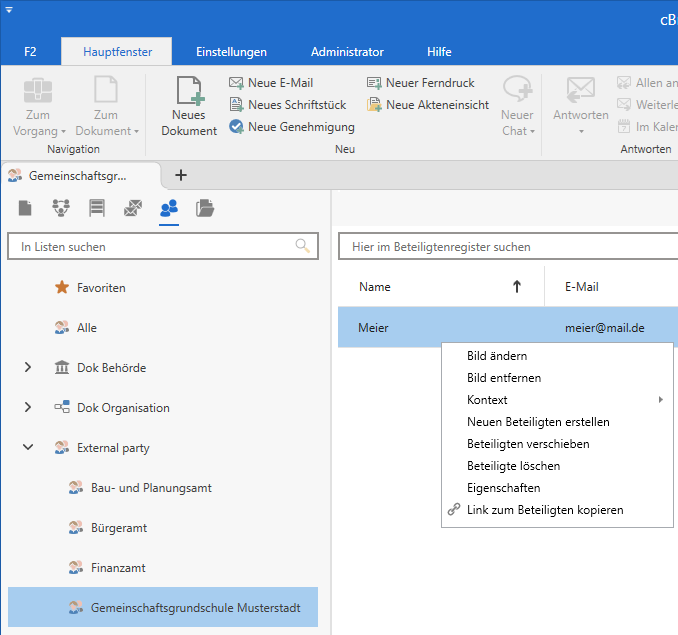Click the magnifier icon in the list search
Screen dimensions: 678x635
(302, 246)
